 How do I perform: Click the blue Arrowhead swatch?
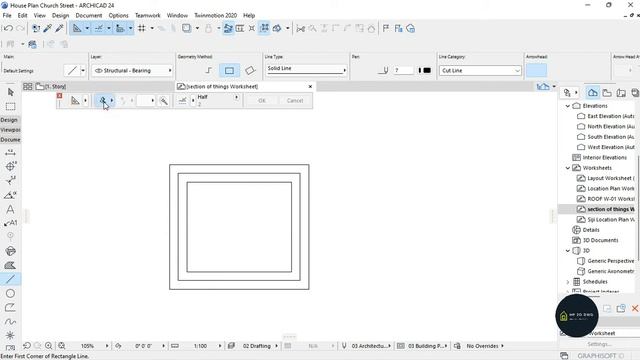536,71
